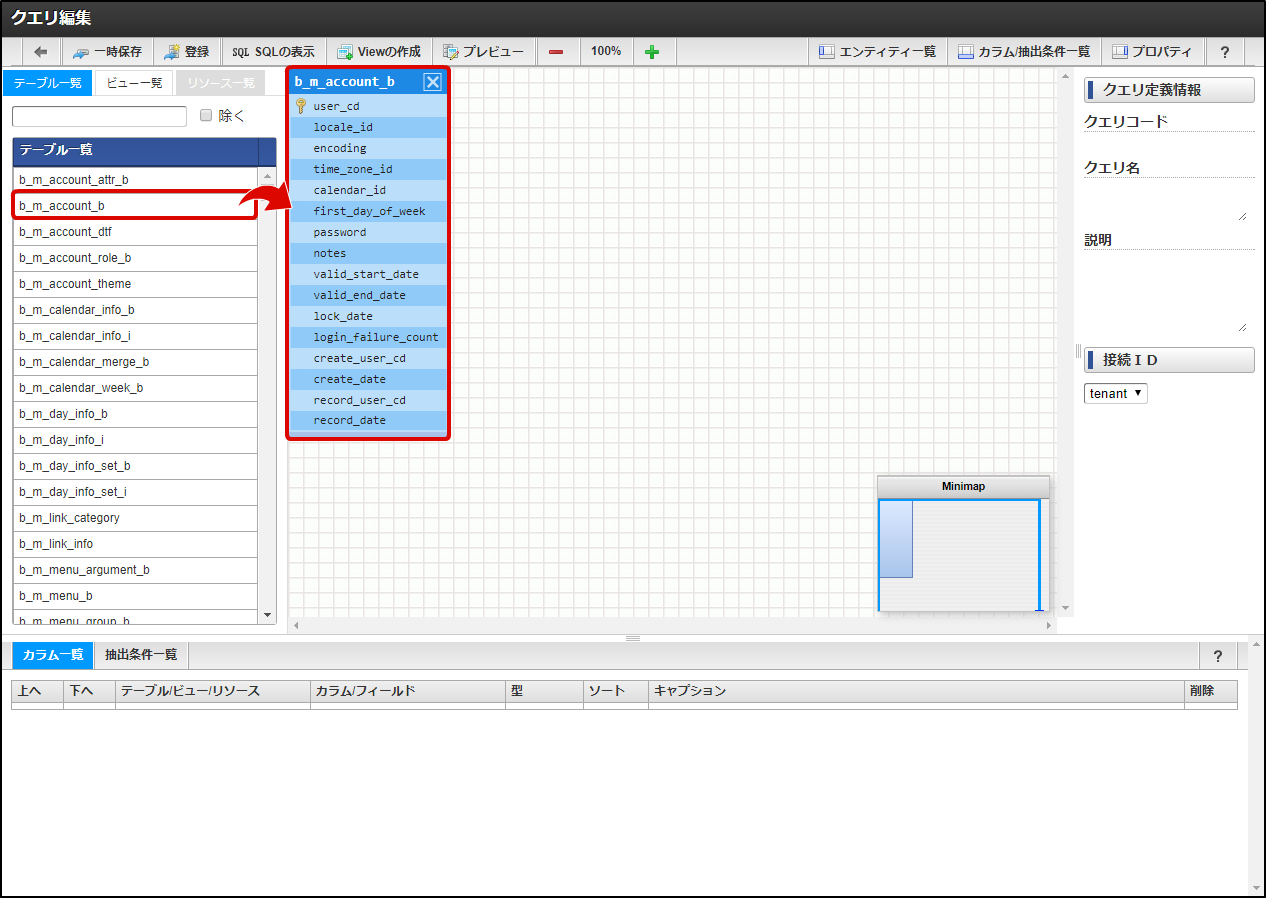
Task: Open the tenant connection ID dropdown
Action: (x=1116, y=394)
